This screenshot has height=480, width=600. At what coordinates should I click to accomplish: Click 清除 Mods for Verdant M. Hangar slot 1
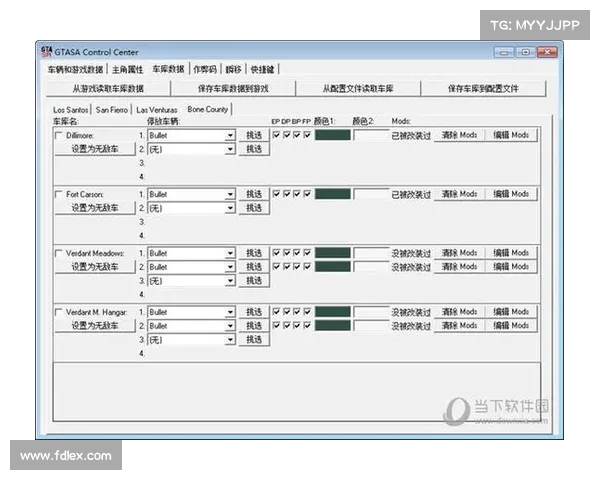pyautogui.click(x=459, y=312)
